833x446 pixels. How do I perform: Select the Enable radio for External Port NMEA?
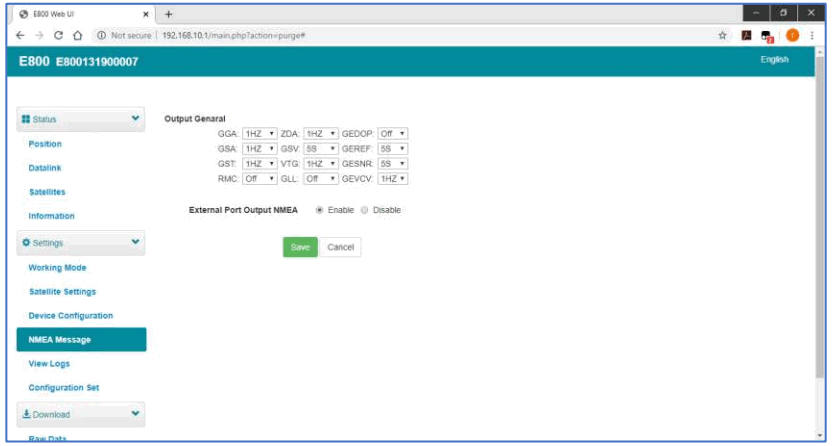pyautogui.click(x=319, y=210)
